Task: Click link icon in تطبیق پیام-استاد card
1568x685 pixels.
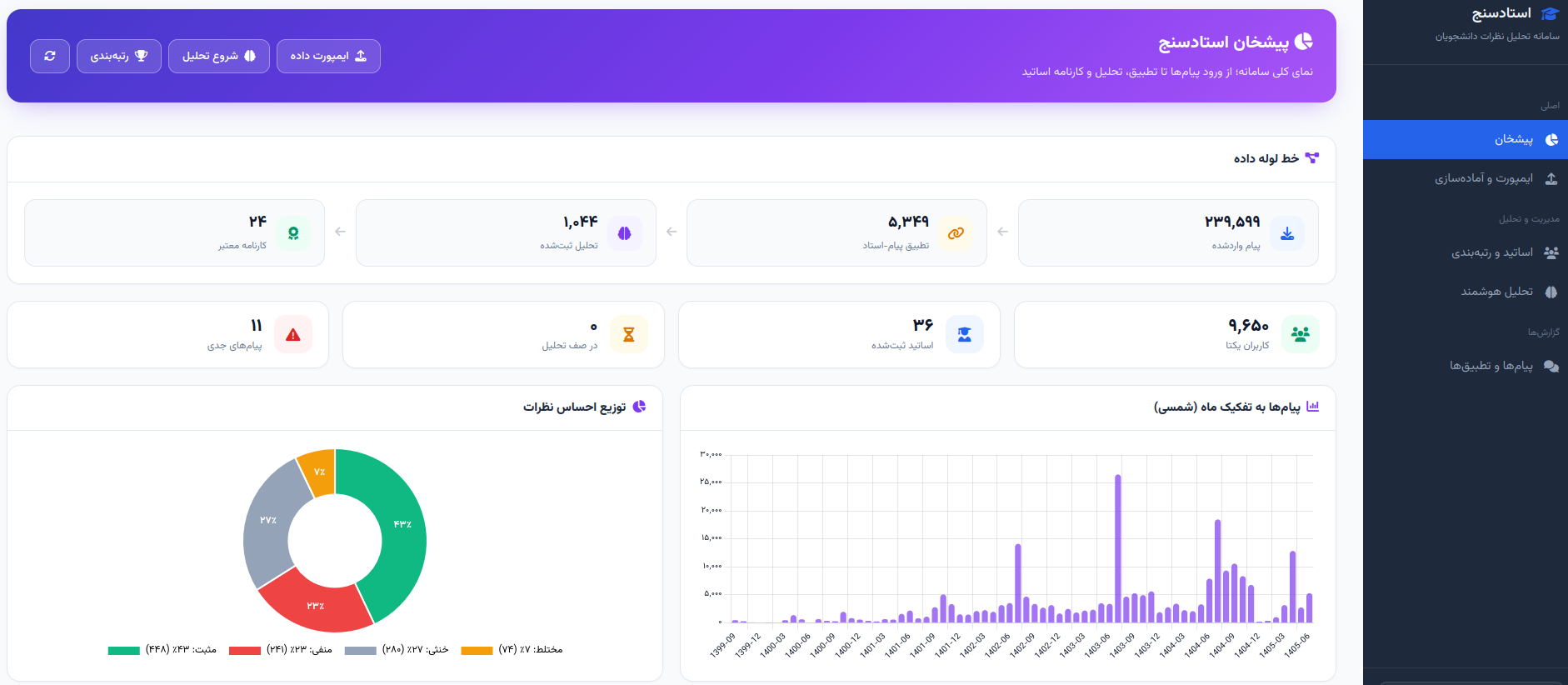Action: click(956, 233)
